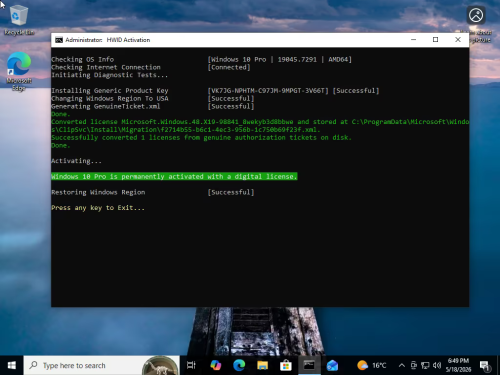Screen dimensions: 500x375
Task: Click the Type here to search box
Action: (x=101, y=365)
